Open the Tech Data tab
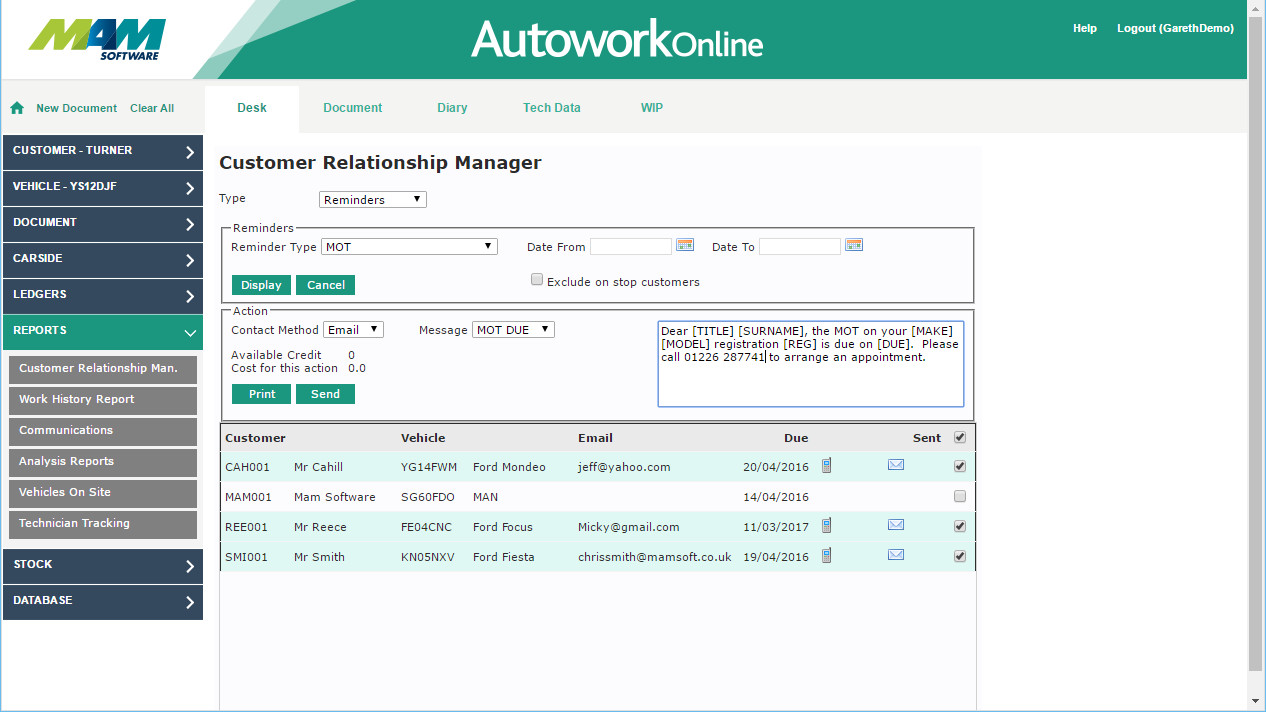 [551, 108]
